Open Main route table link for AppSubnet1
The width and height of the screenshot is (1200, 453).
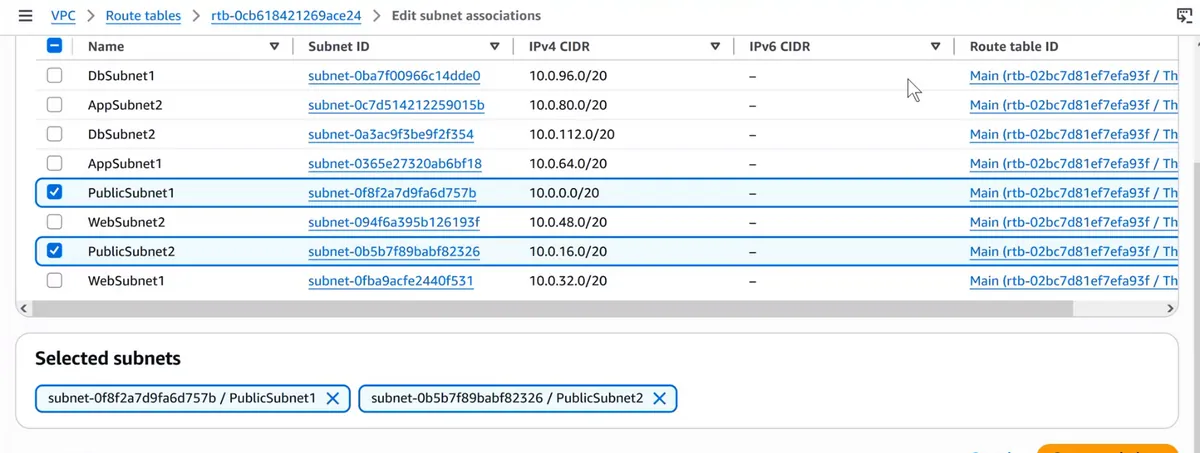[1074, 163]
